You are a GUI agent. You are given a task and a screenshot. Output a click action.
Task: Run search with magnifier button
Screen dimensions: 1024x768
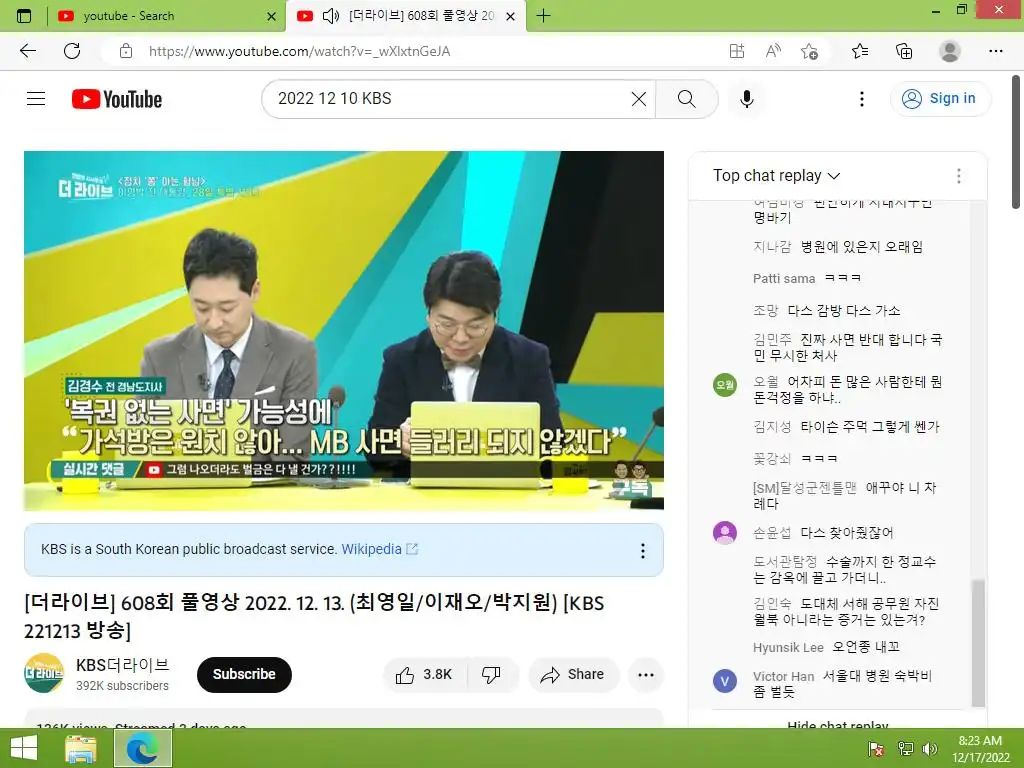686,99
